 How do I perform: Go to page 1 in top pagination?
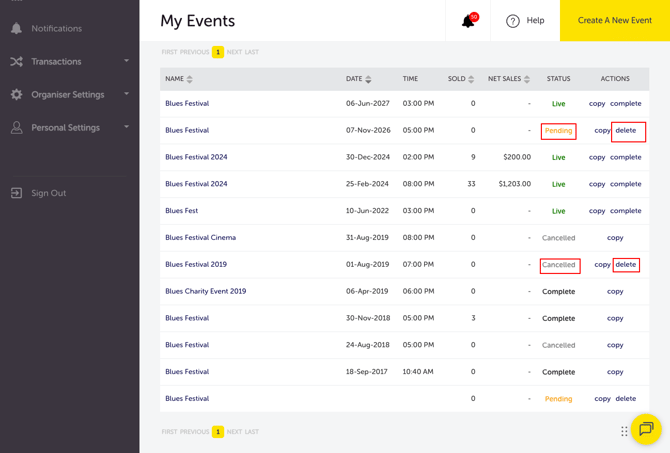[x=218, y=52]
